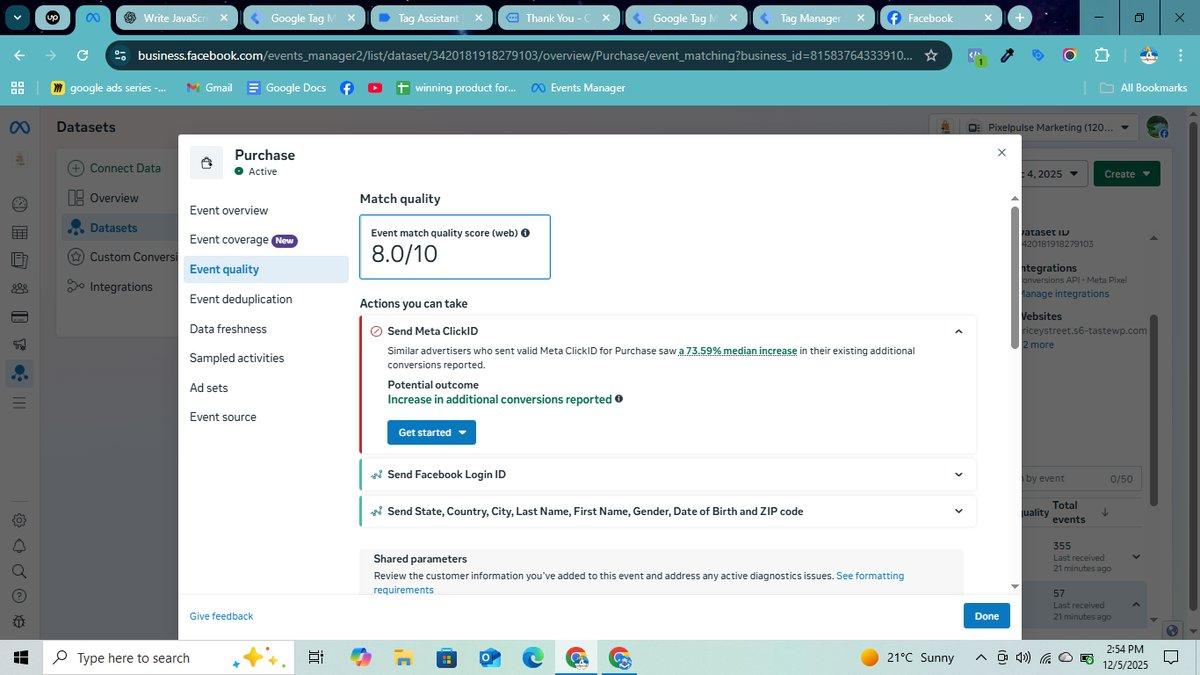Click the 73.59% median increase link
1200x675 pixels.
738,351
